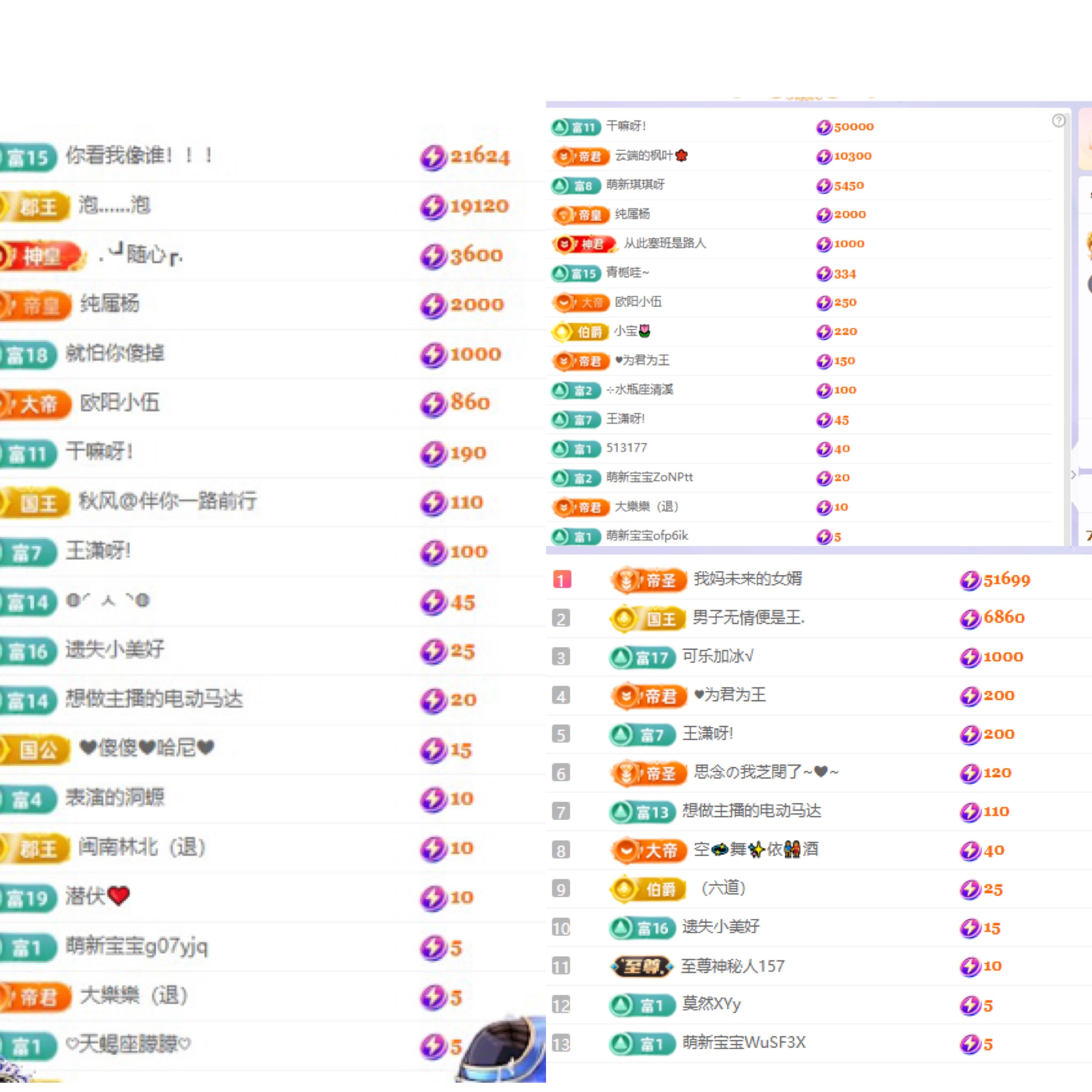Click the coin icon beside 19120
1092x1092 pixels.
pyautogui.click(x=434, y=207)
